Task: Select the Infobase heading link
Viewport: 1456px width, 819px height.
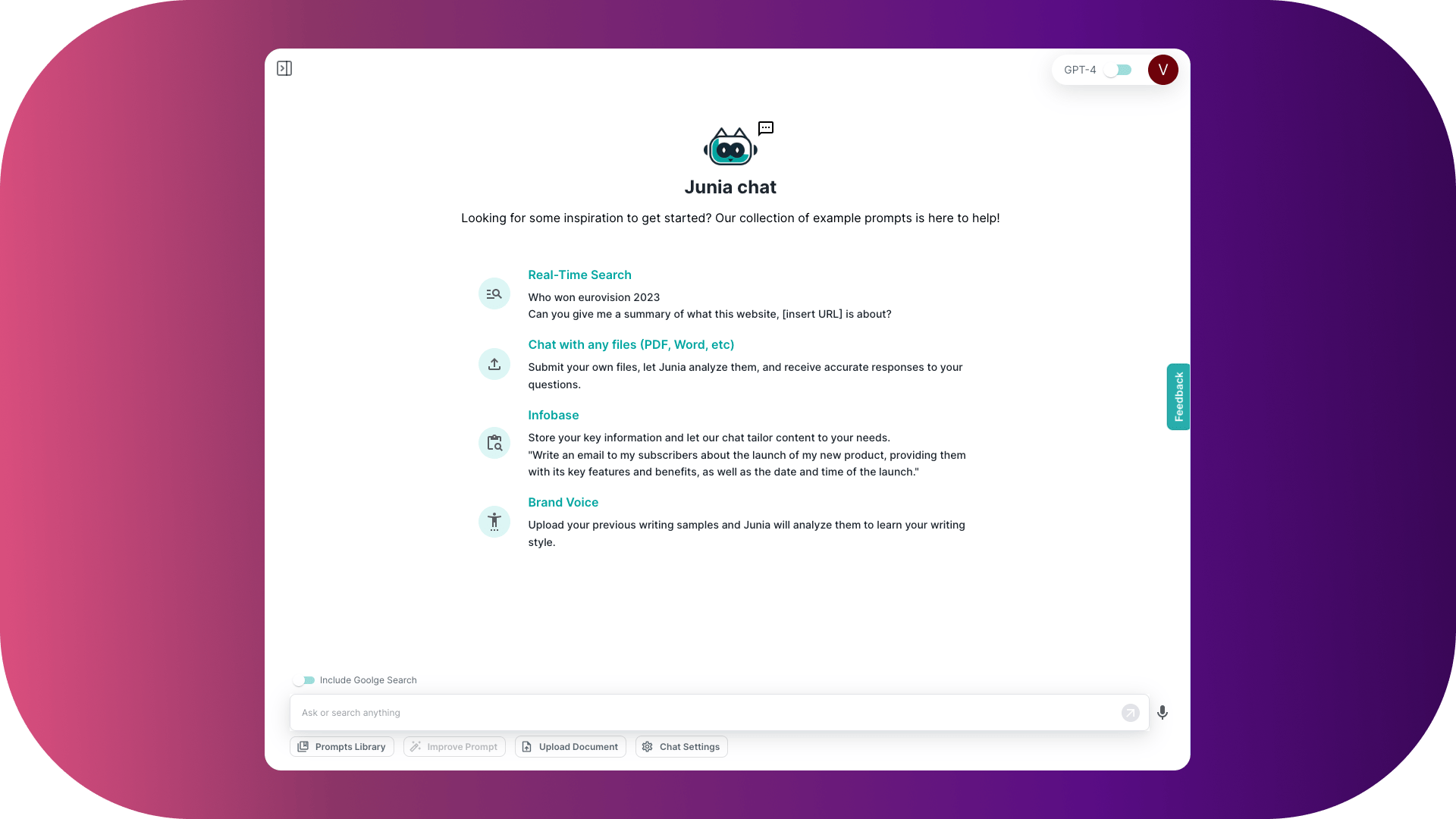Action: [x=553, y=416]
